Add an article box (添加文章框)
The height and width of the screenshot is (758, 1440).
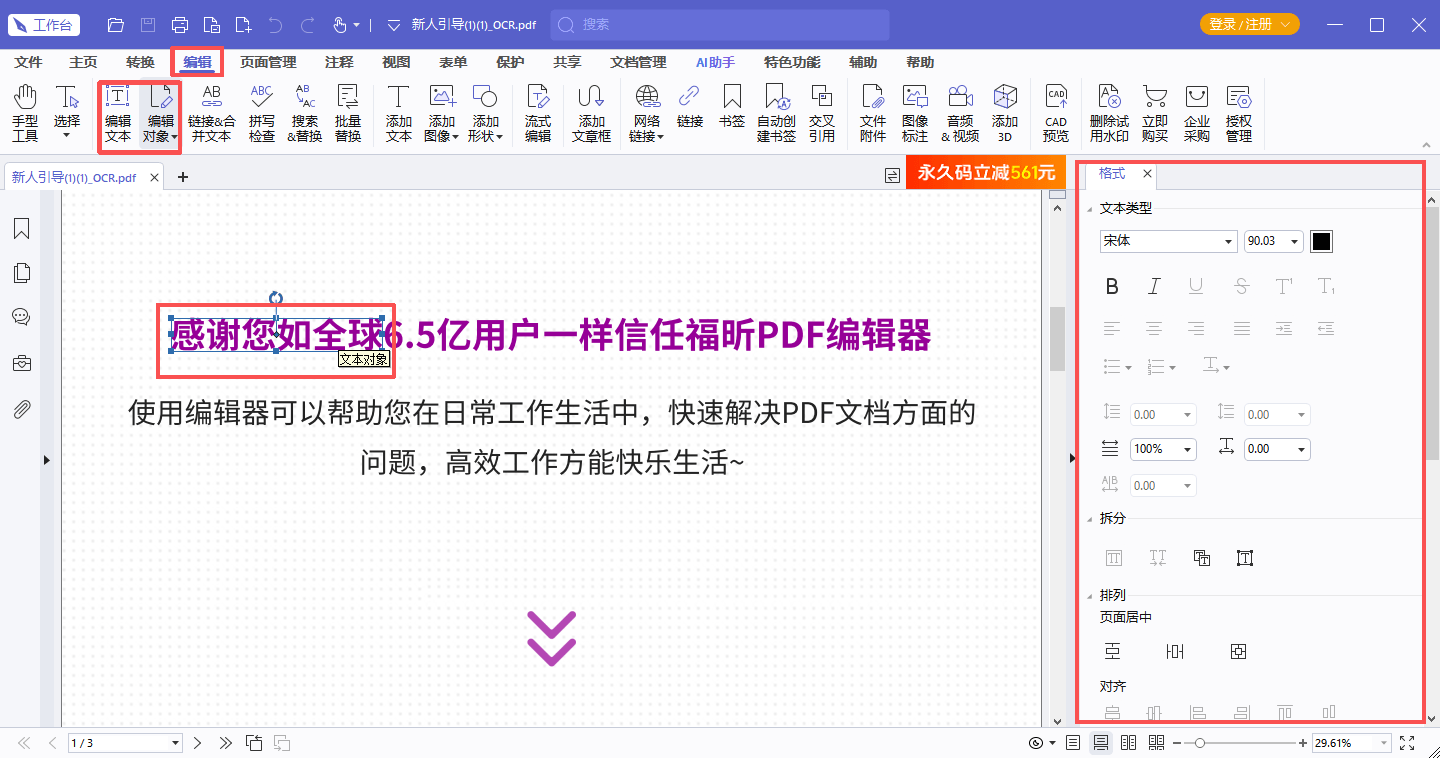591,112
